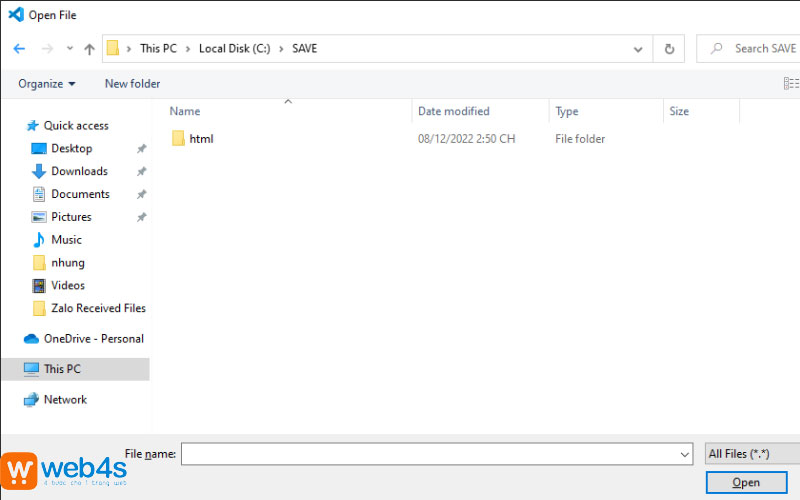This screenshot has height=500, width=800.
Task: Sort by Size column header
Action: pos(679,111)
